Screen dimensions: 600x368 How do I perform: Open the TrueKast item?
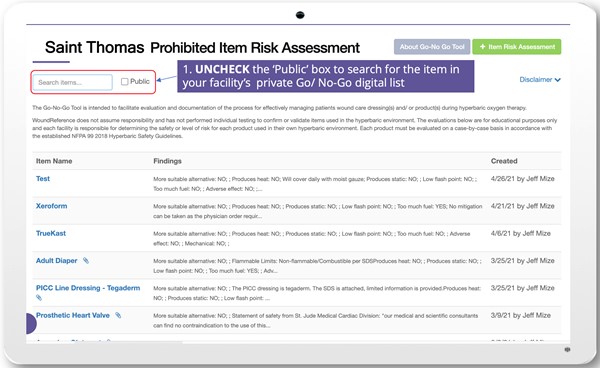[x=51, y=233]
